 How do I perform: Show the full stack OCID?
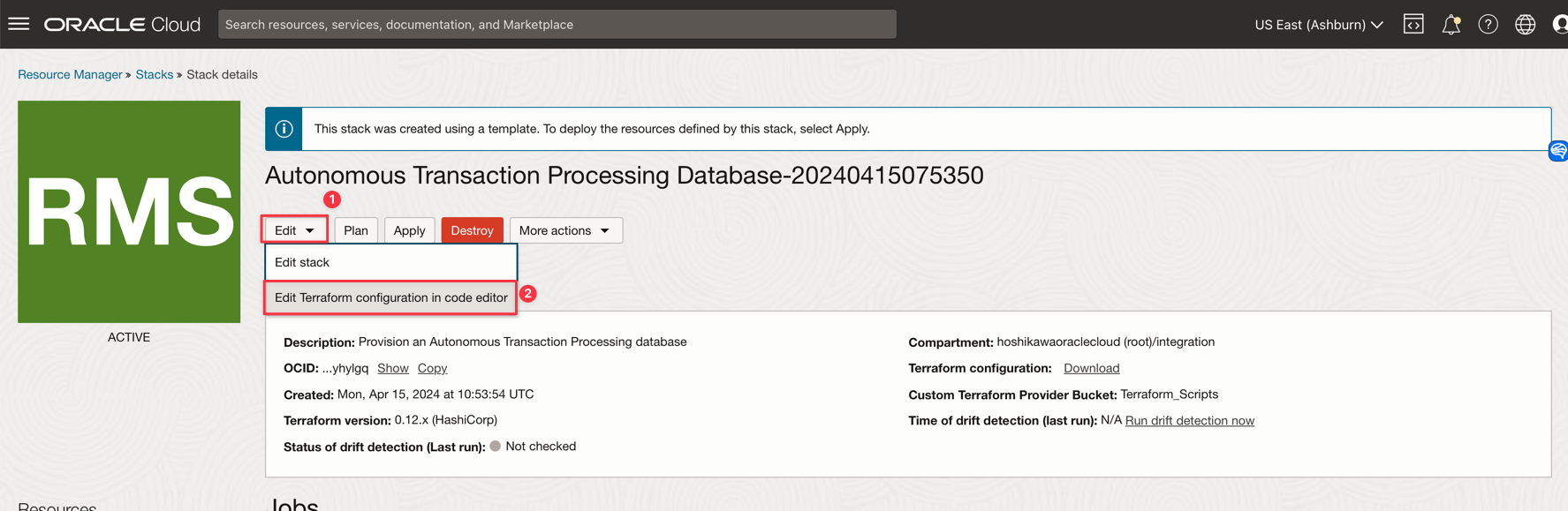[392, 368]
